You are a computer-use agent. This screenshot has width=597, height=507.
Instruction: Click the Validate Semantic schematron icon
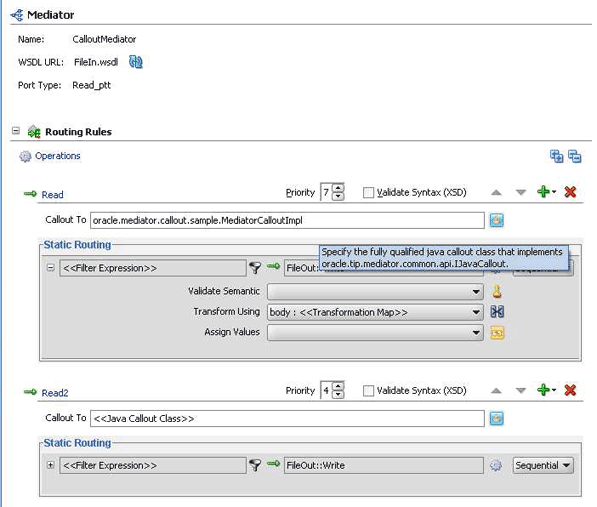[497, 292]
